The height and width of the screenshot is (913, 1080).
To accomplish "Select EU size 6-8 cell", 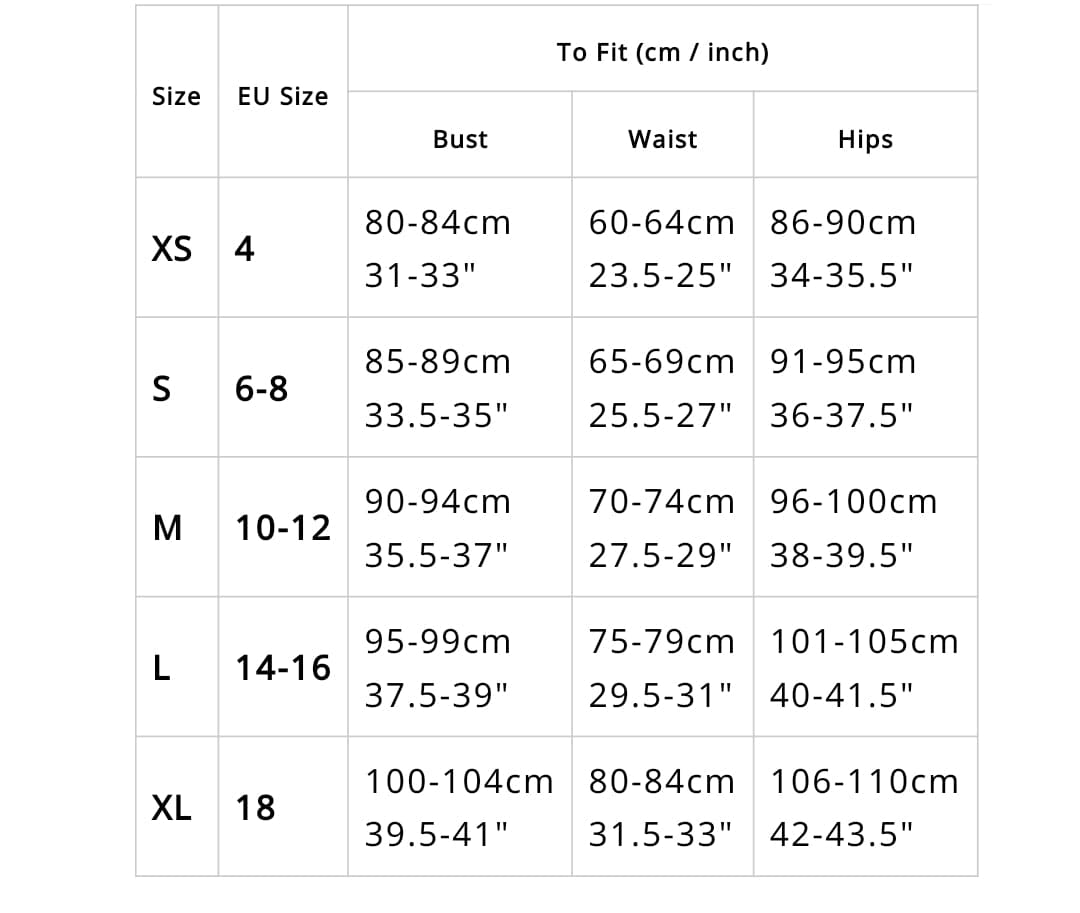I will tap(261, 388).
